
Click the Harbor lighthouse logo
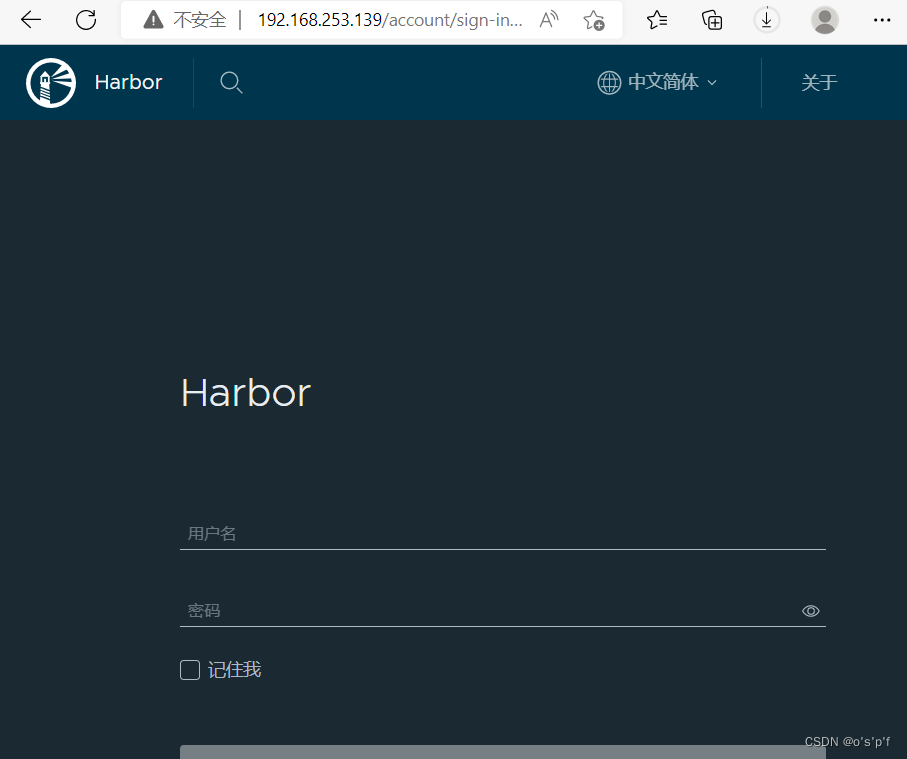[x=51, y=82]
